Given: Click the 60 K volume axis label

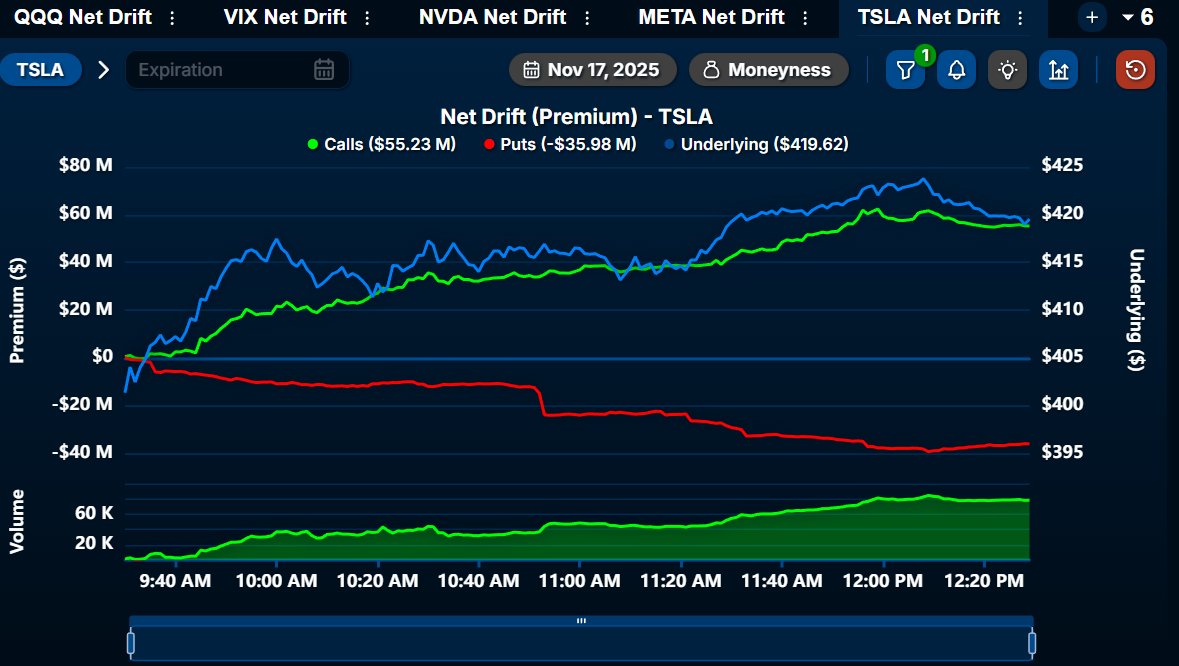Looking at the screenshot, I should [94, 513].
